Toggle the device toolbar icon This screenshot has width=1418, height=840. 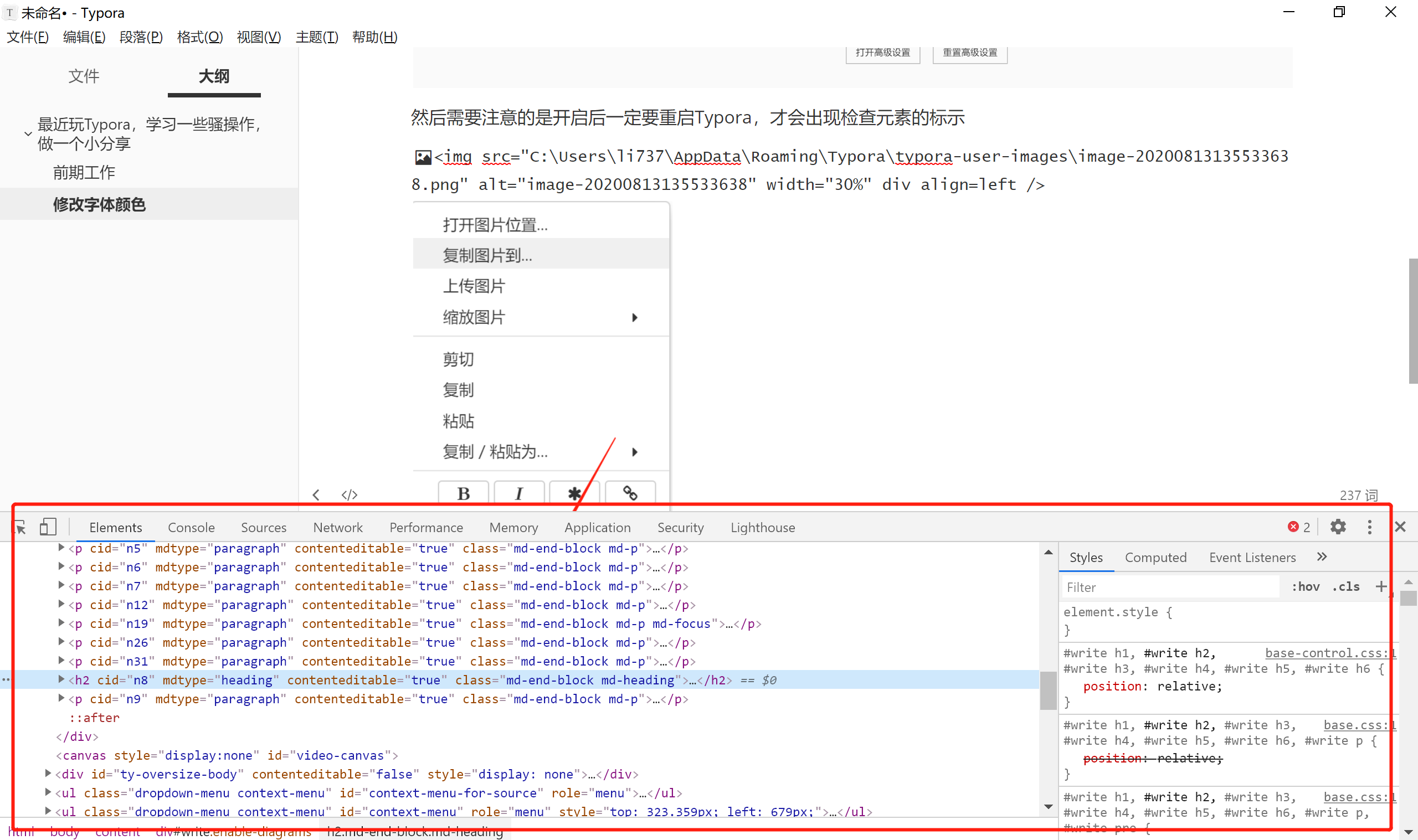(48, 527)
